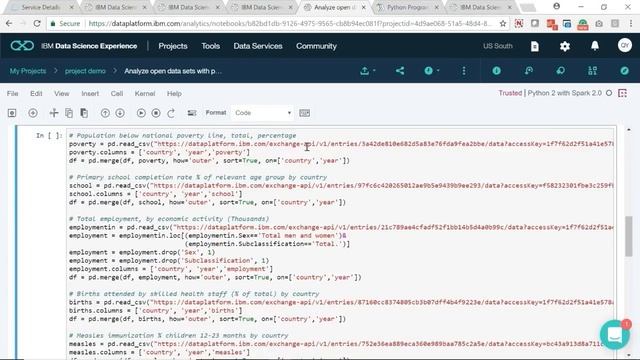Restart the kernel using the refresh arrow
640x360 pixels.
tap(171, 113)
